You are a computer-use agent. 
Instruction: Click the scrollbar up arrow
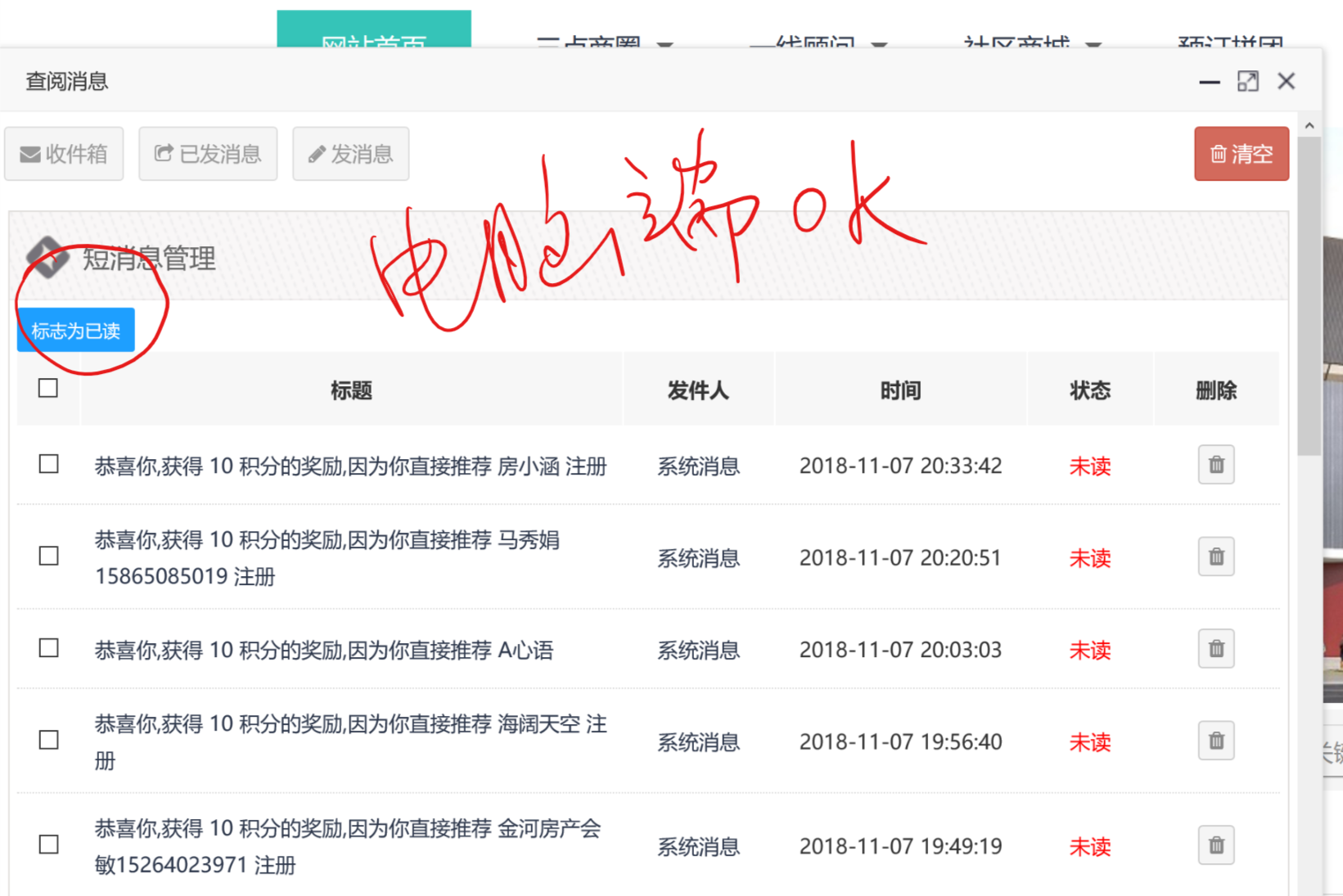(x=1309, y=125)
